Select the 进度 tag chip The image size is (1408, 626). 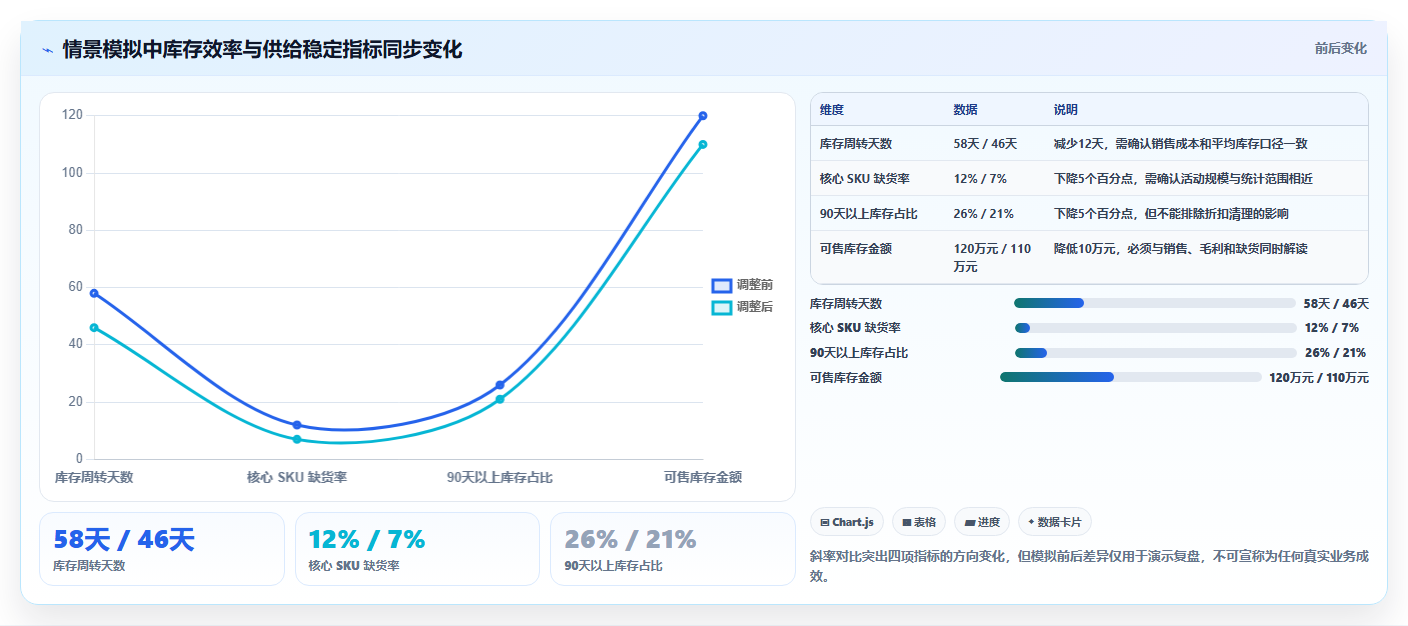982,522
